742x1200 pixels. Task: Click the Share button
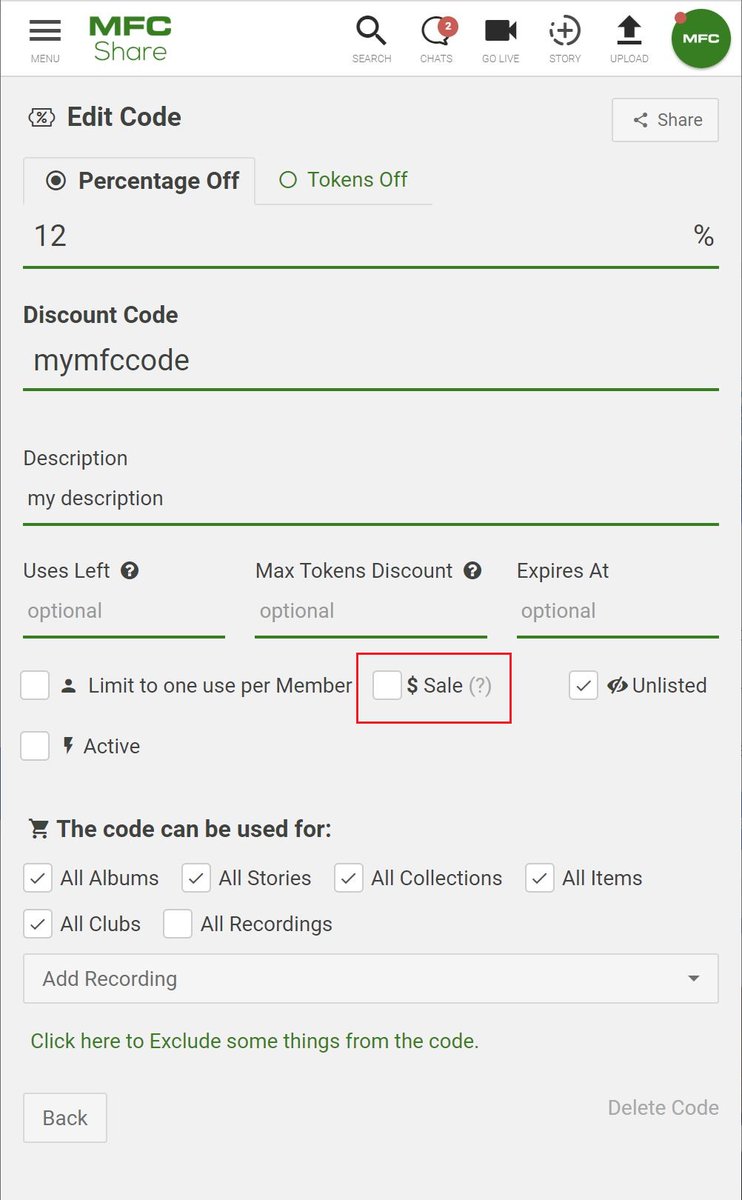pyautogui.click(x=665, y=120)
